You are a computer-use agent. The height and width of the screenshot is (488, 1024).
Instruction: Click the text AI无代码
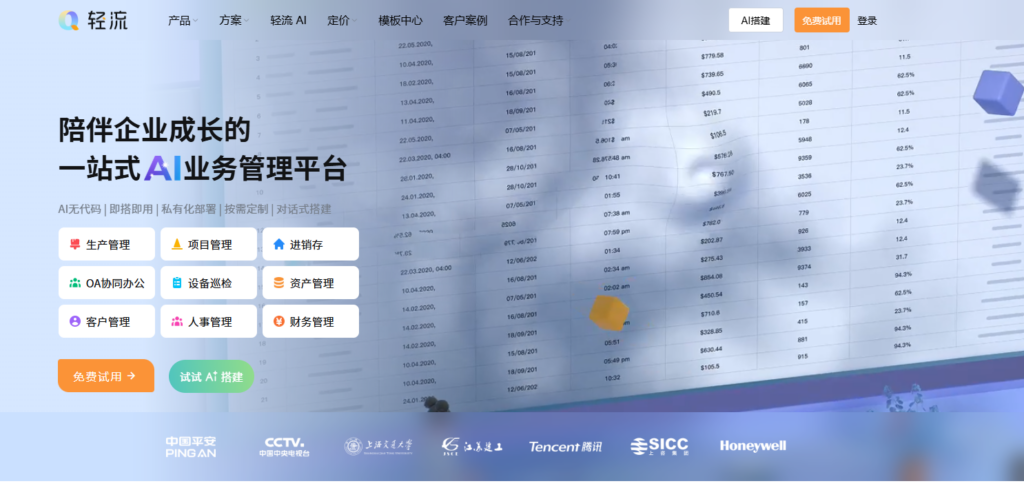click(x=80, y=209)
